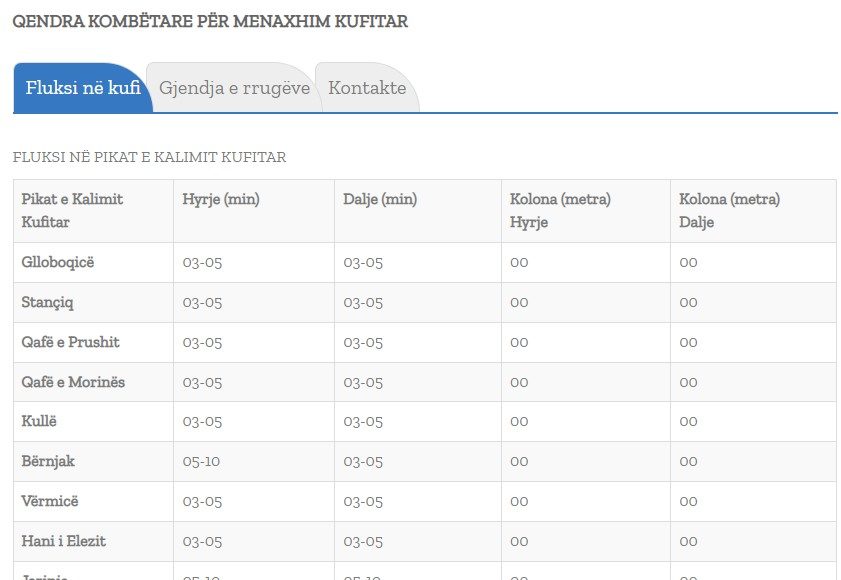Image resolution: width=841 pixels, height=580 pixels.
Task: Click Qafë e Prushit Kolona Hyrje value
Action: coord(519,342)
